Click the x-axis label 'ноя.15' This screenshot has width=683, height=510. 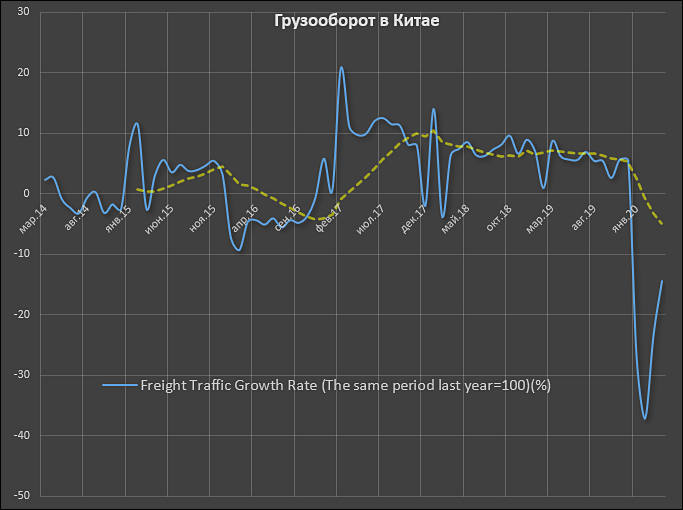click(x=203, y=219)
